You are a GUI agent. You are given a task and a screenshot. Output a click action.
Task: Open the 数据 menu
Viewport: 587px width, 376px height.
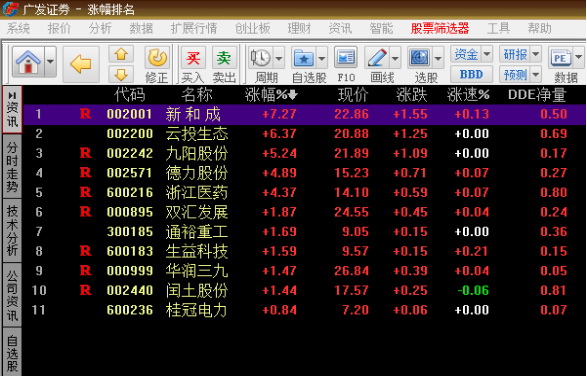pyautogui.click(x=141, y=28)
